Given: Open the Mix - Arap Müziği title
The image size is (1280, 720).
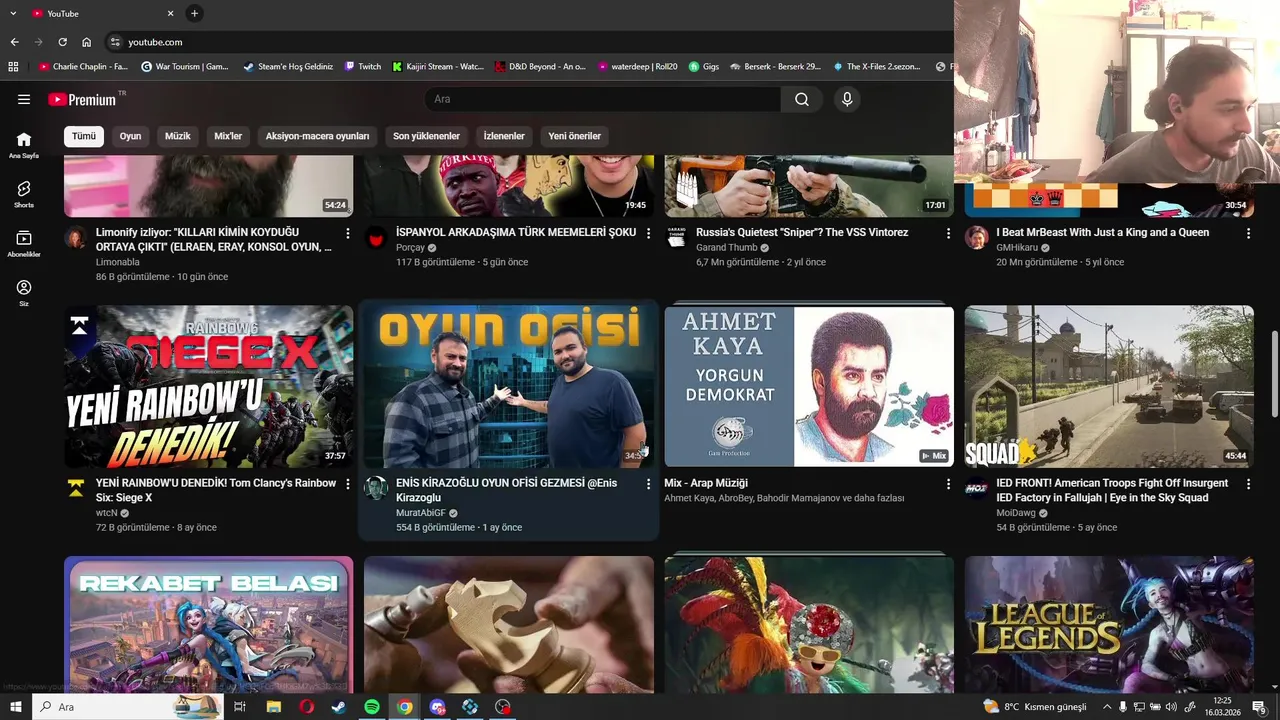Looking at the screenshot, I should [x=706, y=483].
